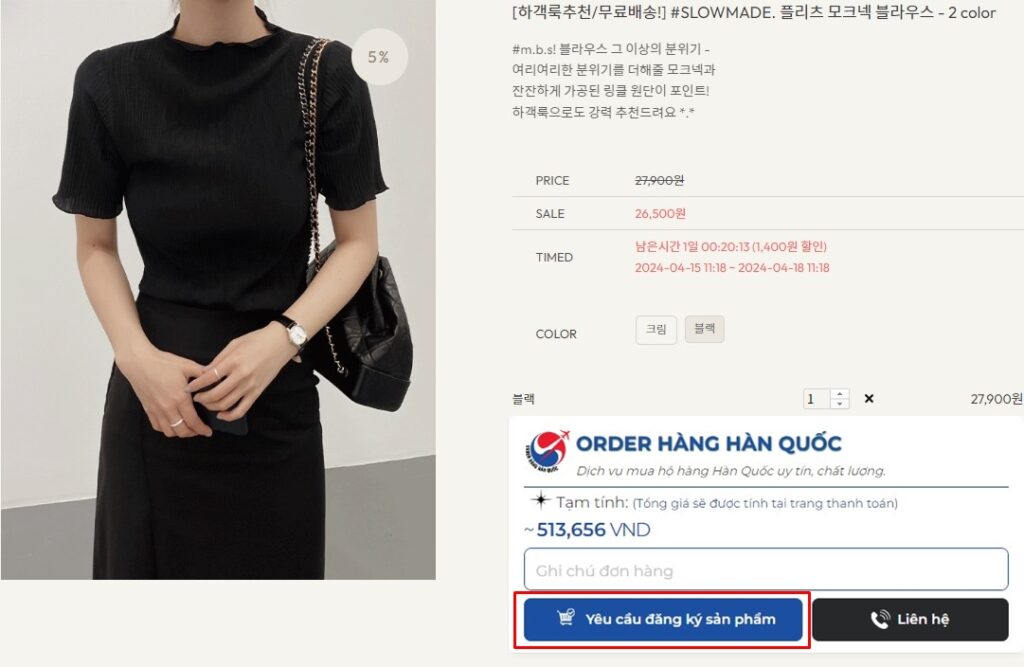The height and width of the screenshot is (667, 1024).
Task: Click the 5% discount badge on the photo
Action: pos(379,57)
